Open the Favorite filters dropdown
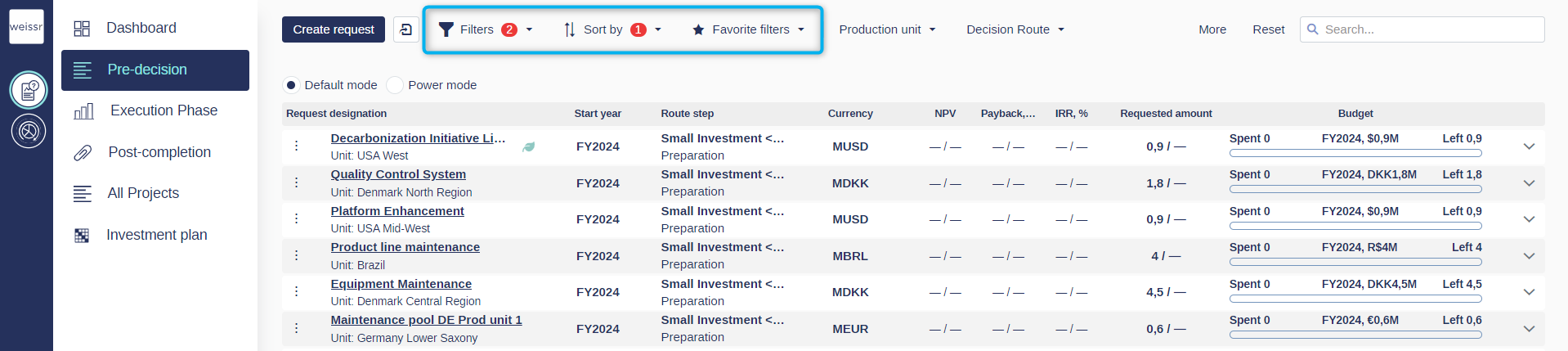The width and height of the screenshot is (1568, 351). pyautogui.click(x=748, y=29)
